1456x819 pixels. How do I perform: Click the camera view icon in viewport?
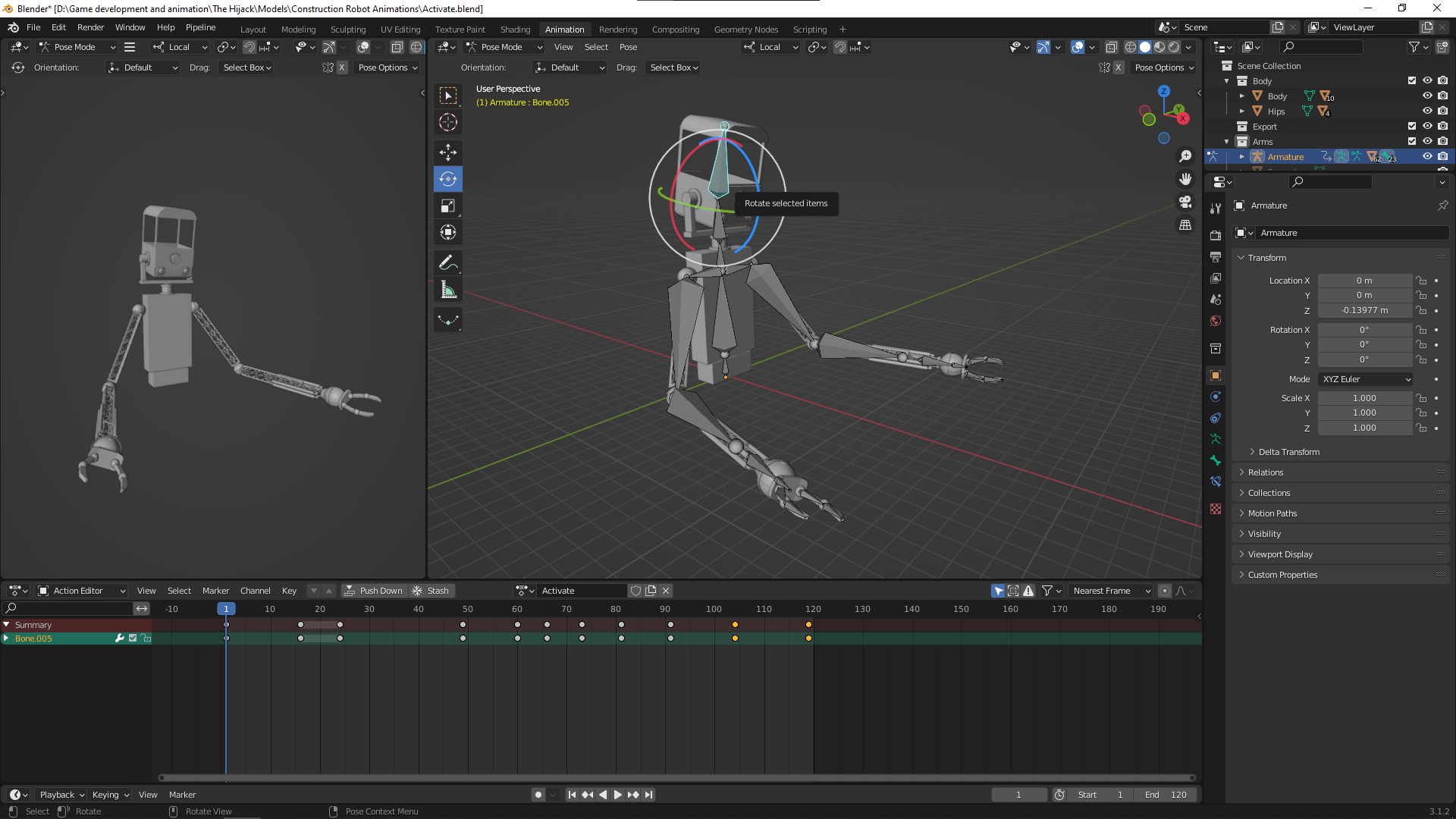(1185, 202)
